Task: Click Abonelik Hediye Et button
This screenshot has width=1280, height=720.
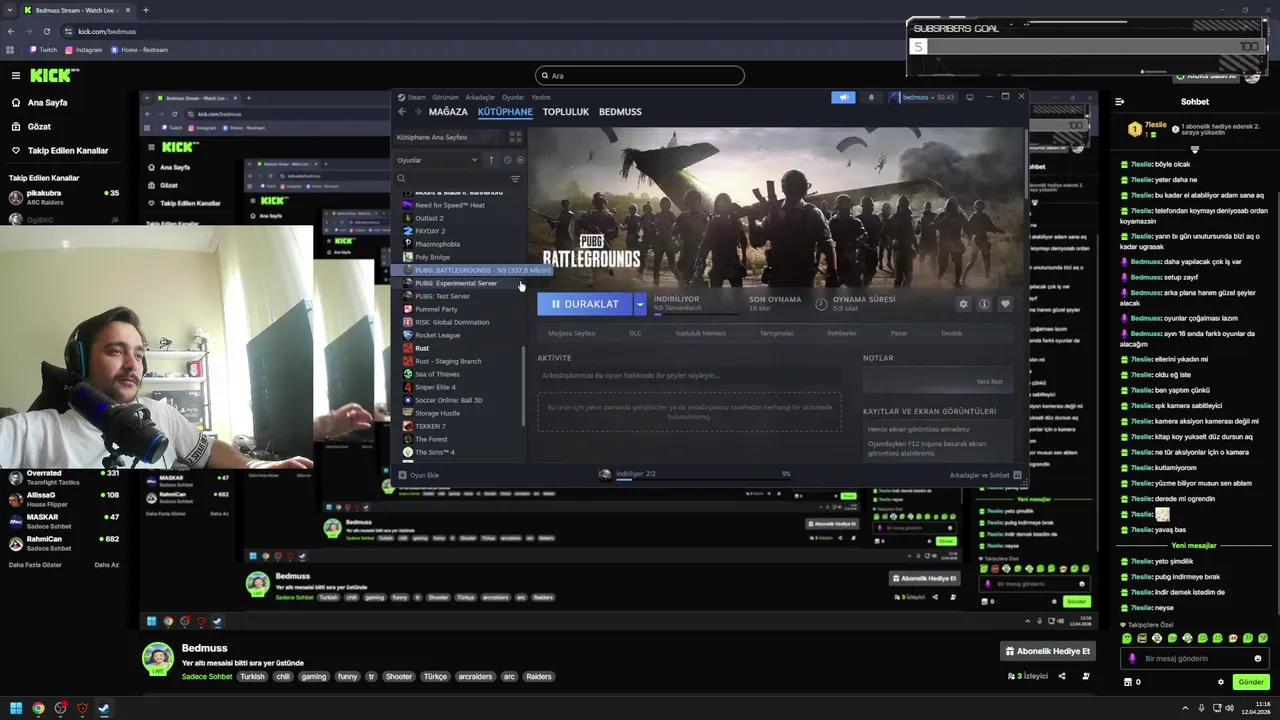Action: [x=1049, y=651]
